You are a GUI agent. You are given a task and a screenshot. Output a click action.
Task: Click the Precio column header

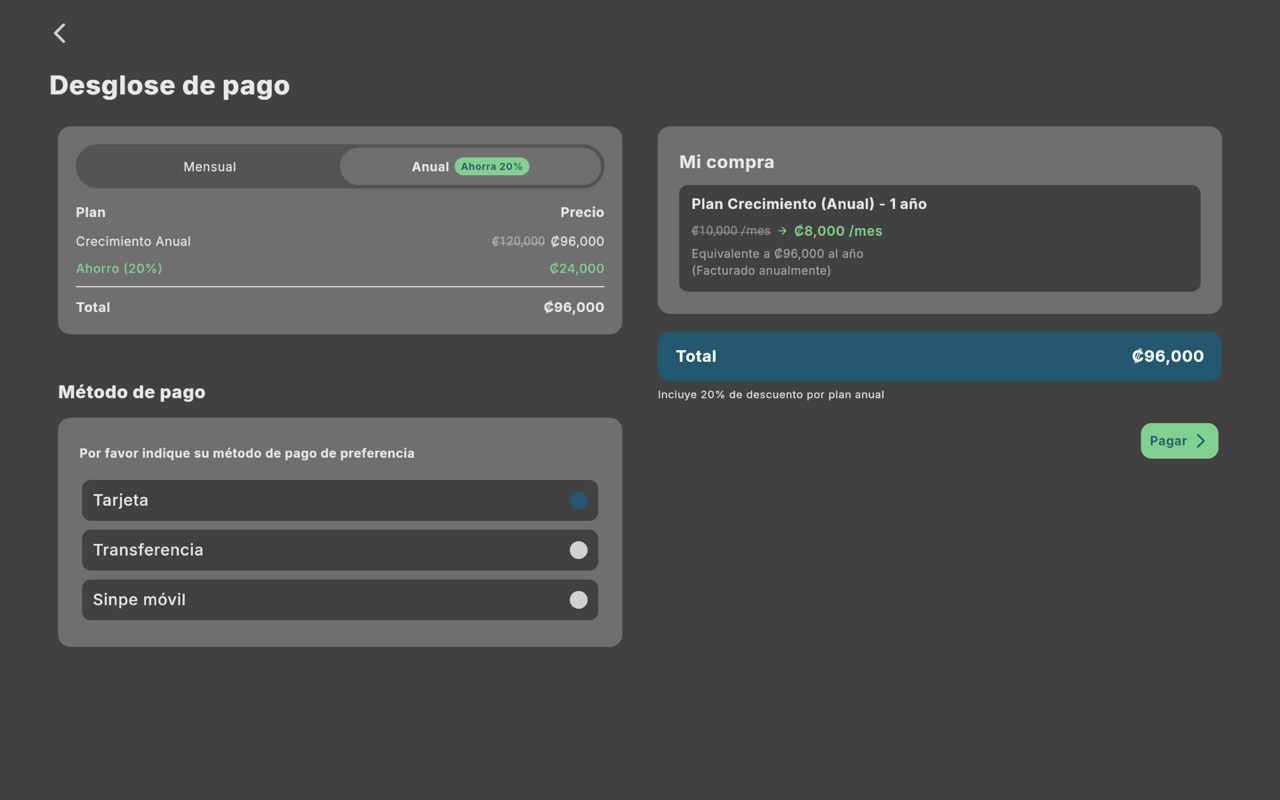tap(582, 212)
